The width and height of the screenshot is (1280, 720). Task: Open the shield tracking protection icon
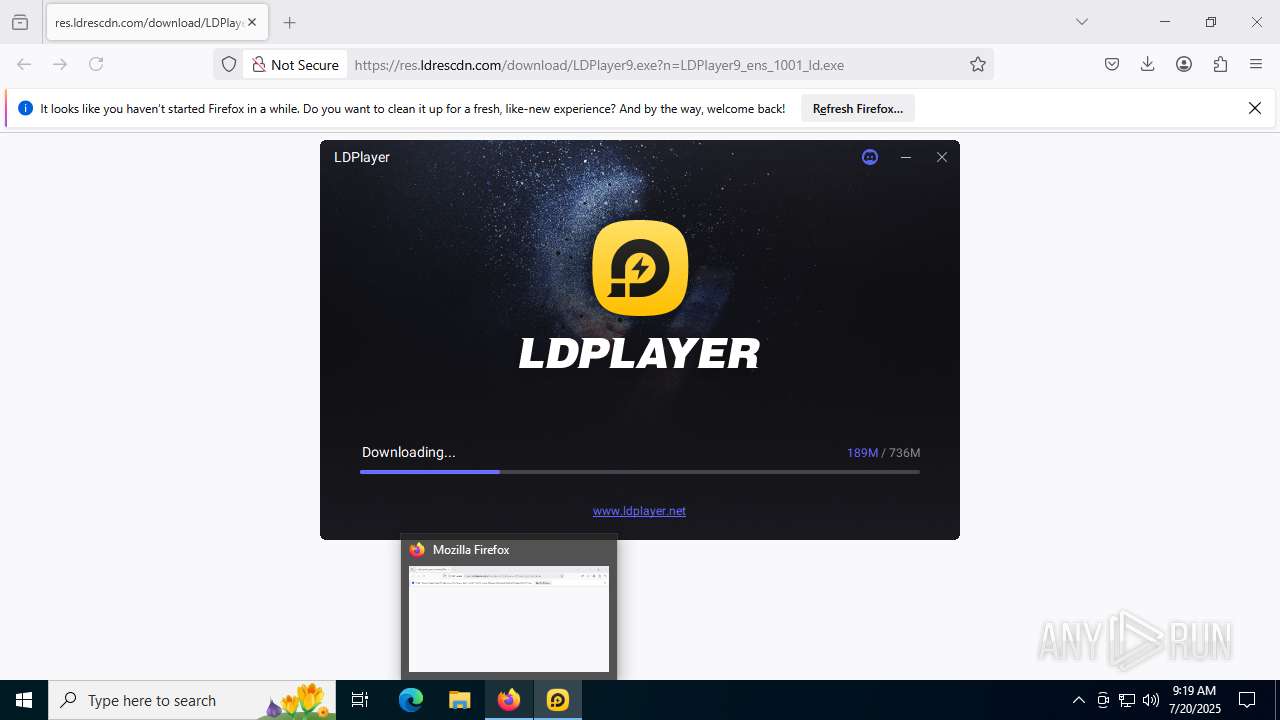point(229,65)
